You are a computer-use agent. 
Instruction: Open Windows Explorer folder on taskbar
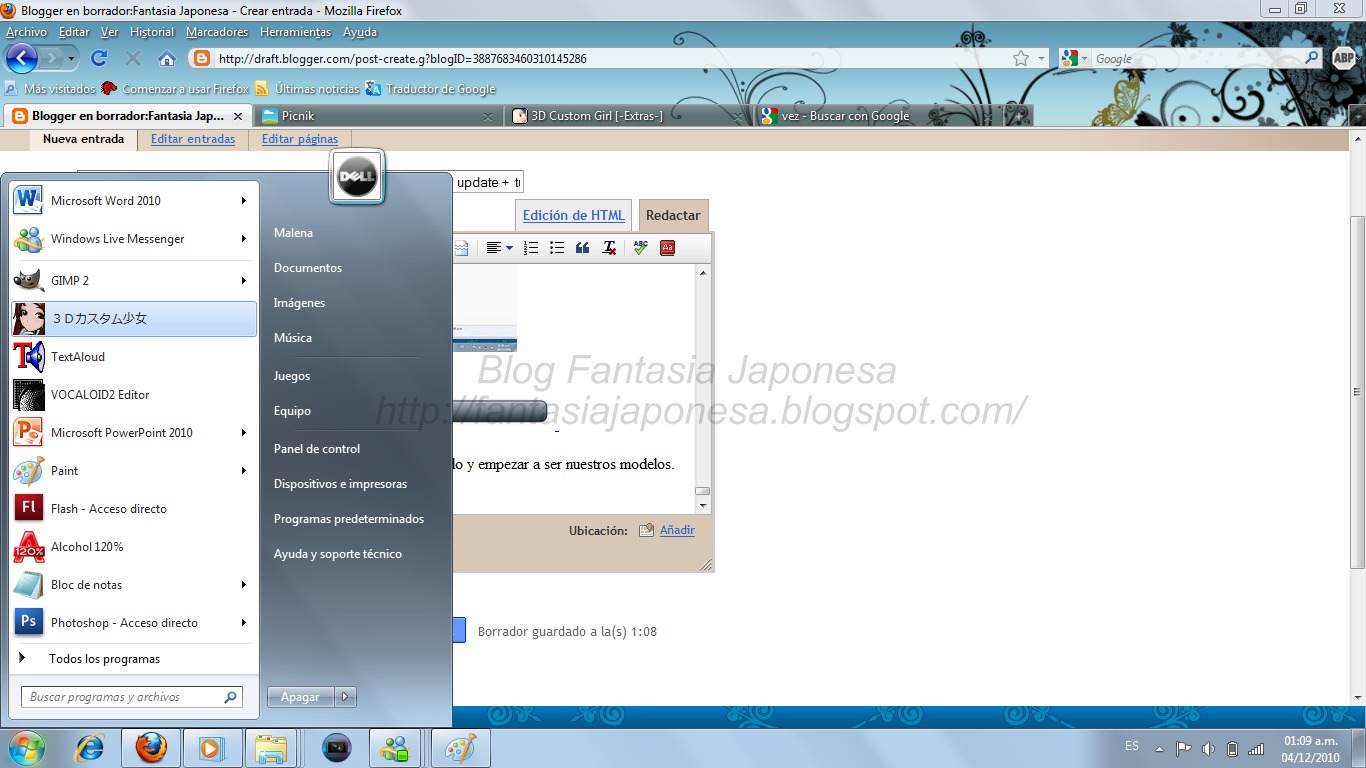click(x=271, y=748)
